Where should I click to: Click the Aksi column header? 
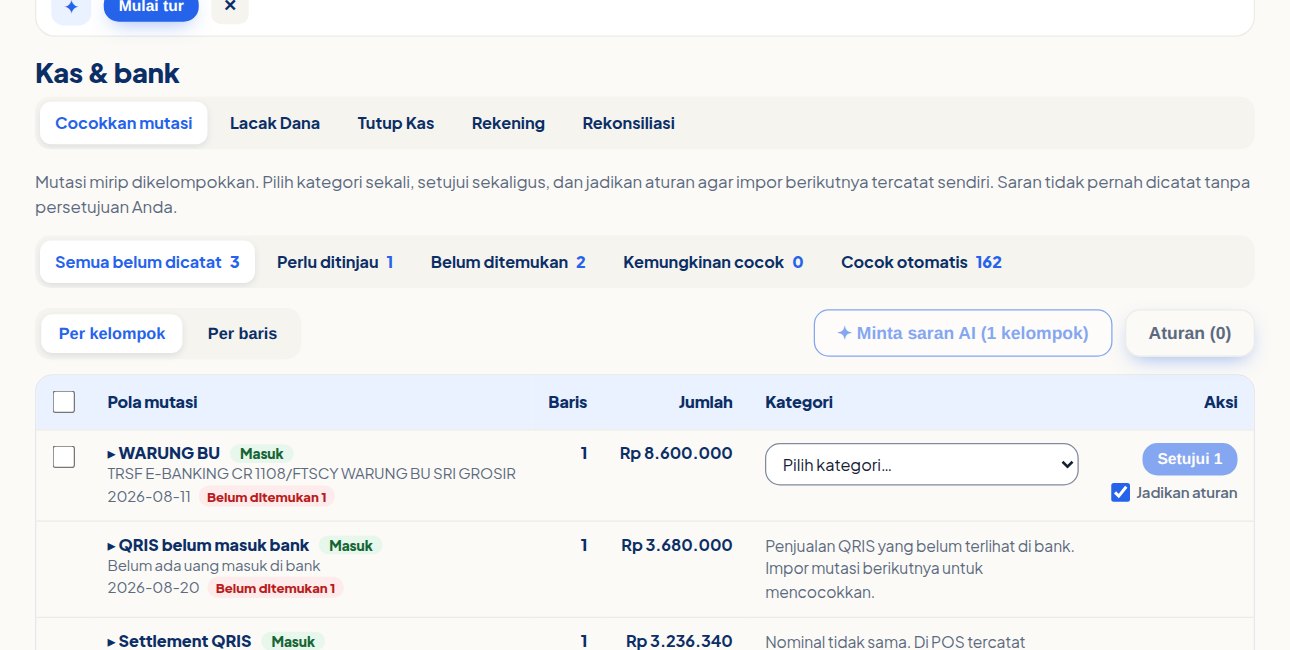click(x=1221, y=402)
